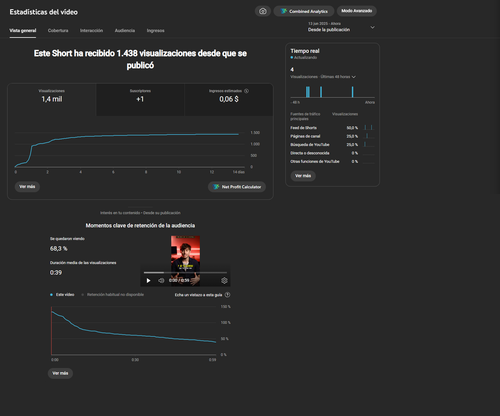
Task: Click the info icon beside Ingresos estimados
Action: 246,91
